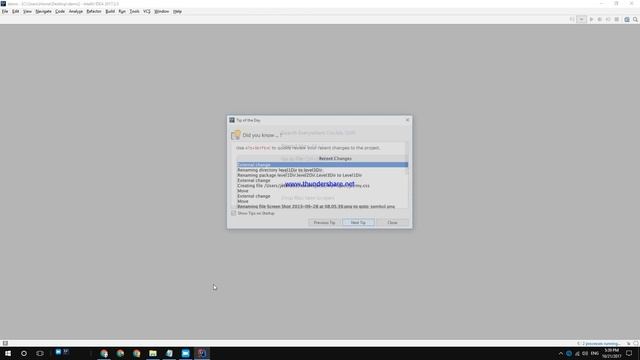
Task: Open Project Structure icon in toolbar
Action: pos(627,19)
